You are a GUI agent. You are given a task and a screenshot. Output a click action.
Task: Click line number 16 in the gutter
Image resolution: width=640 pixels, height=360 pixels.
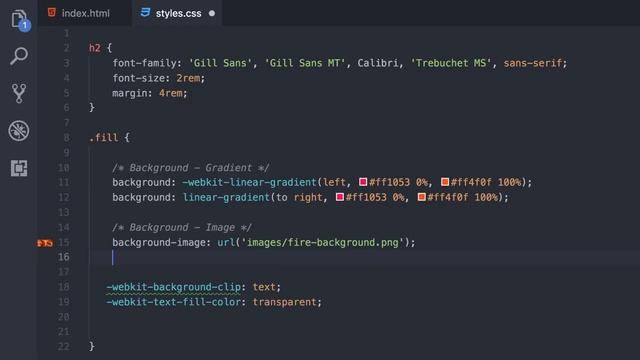click(x=64, y=257)
